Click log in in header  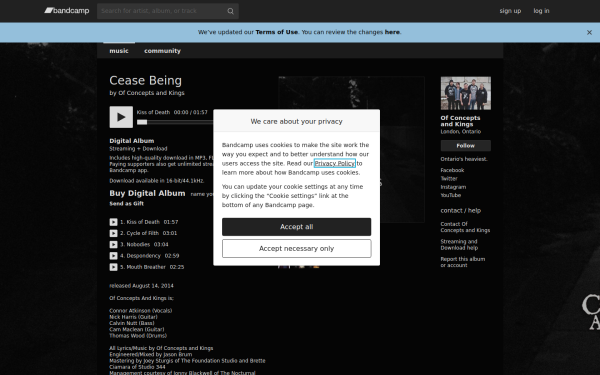coord(541,11)
